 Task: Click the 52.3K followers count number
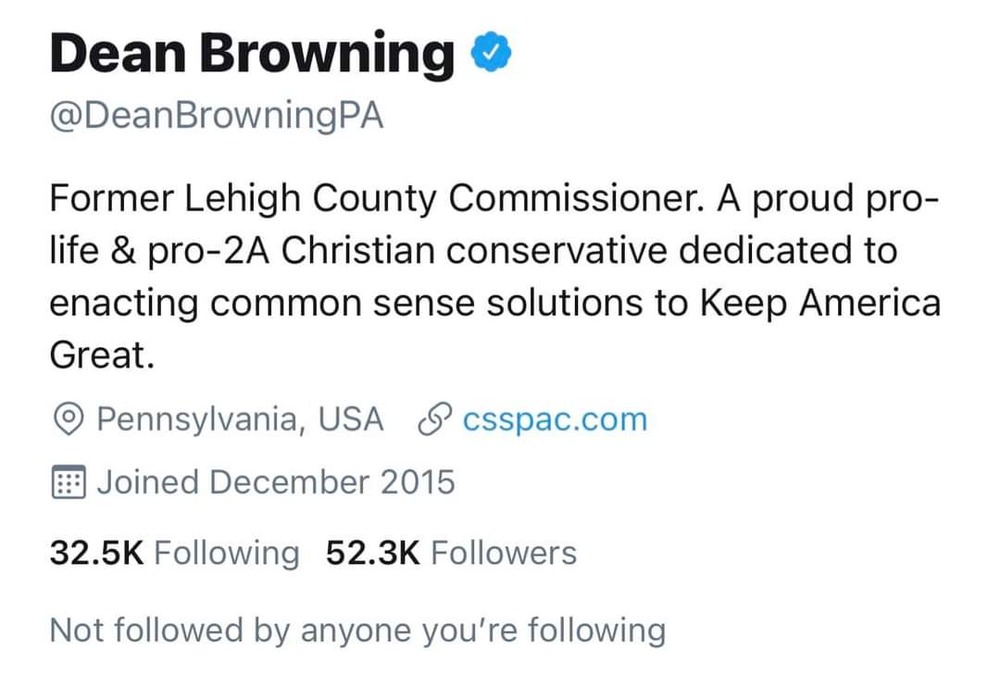[x=373, y=552]
